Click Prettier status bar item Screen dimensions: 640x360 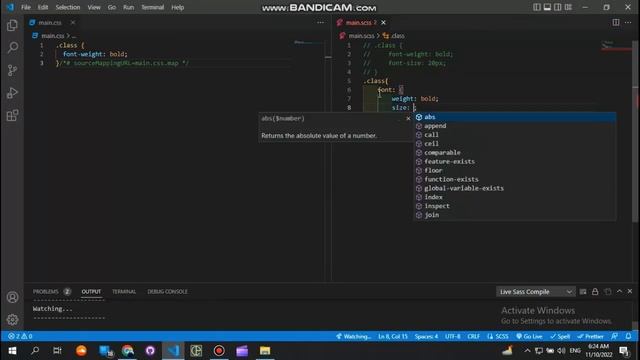point(590,336)
